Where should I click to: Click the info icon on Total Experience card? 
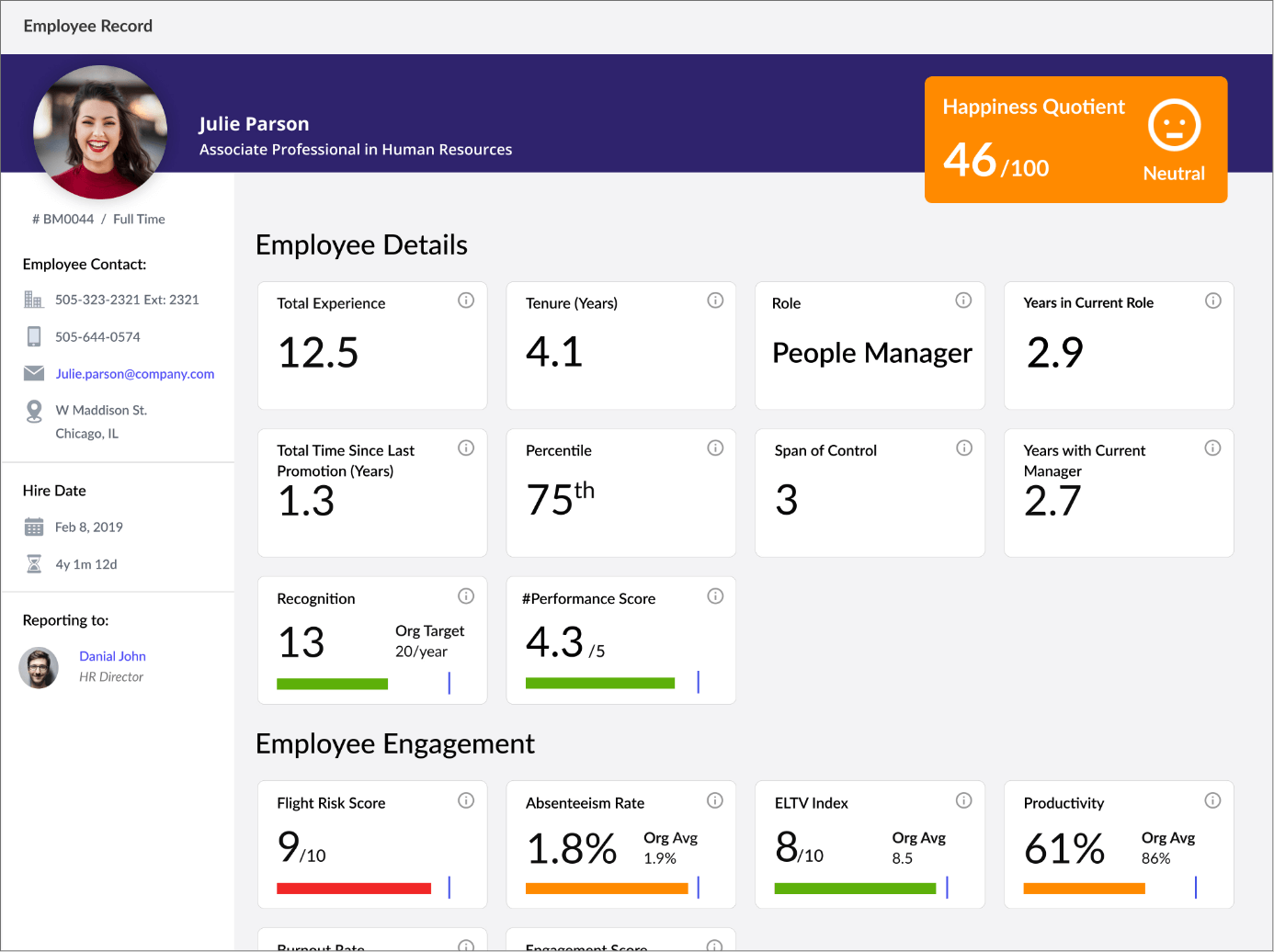click(466, 300)
